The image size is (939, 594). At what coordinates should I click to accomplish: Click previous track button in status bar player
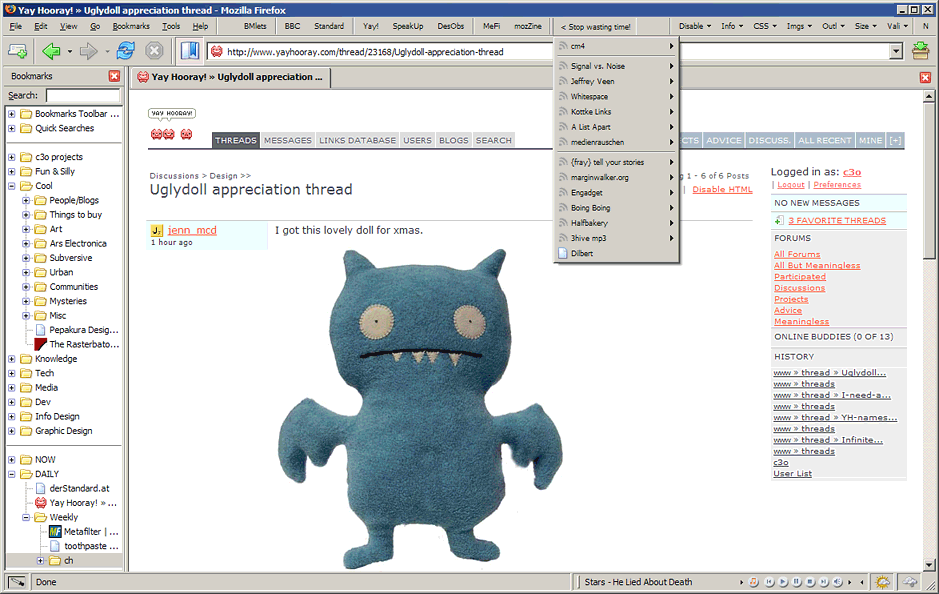pyautogui.click(x=770, y=581)
